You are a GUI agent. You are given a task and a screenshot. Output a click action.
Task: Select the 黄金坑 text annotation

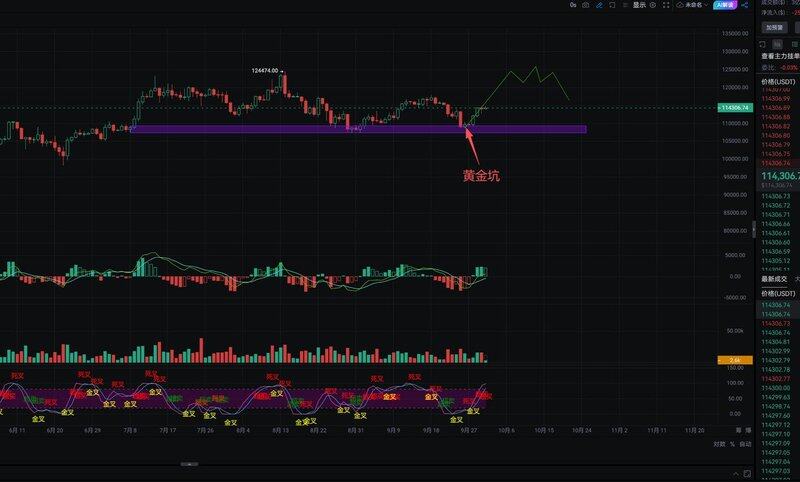(x=480, y=175)
